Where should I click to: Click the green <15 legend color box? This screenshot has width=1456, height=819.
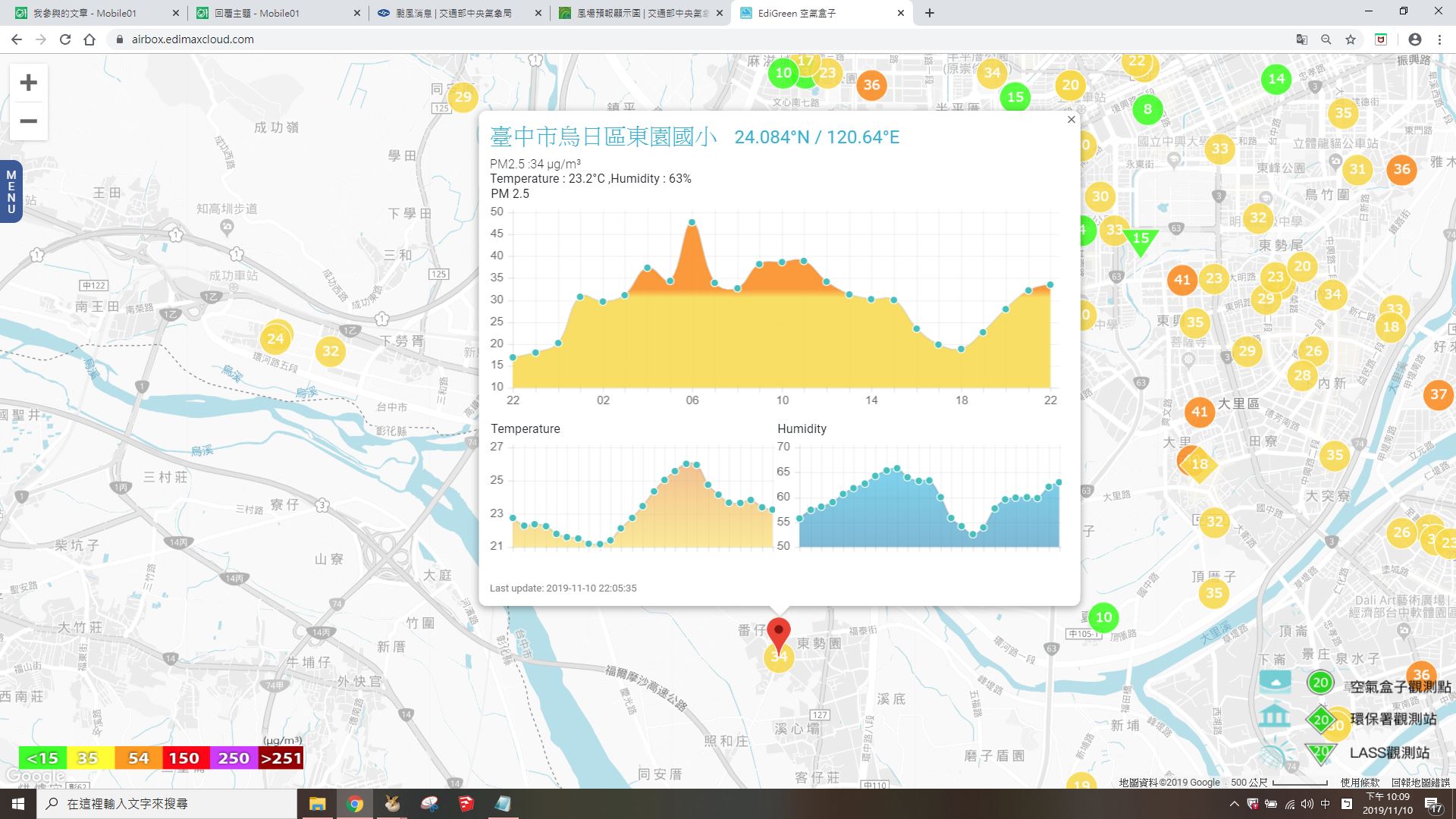click(42, 758)
